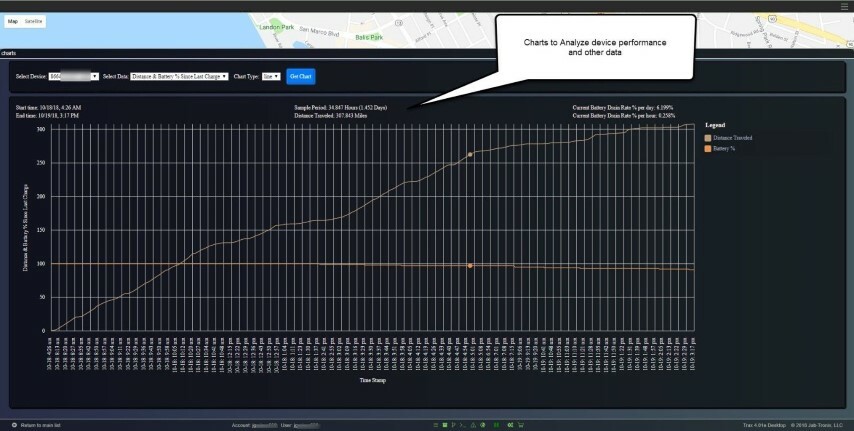Open the Select Device dropdown

click(74, 77)
